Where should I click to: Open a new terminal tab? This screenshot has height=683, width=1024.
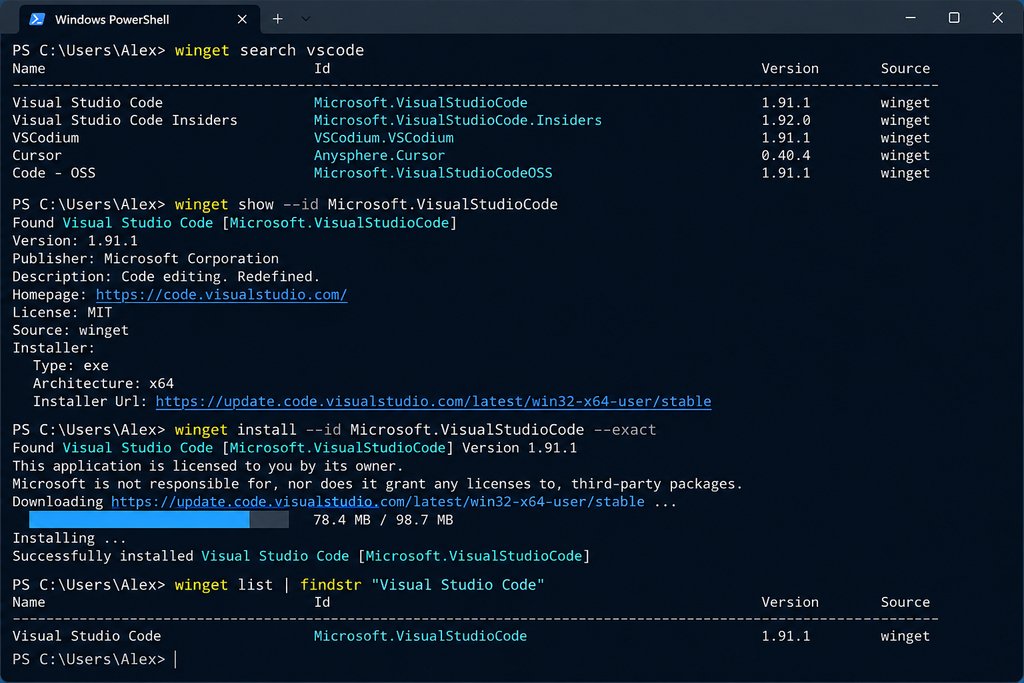coord(278,19)
